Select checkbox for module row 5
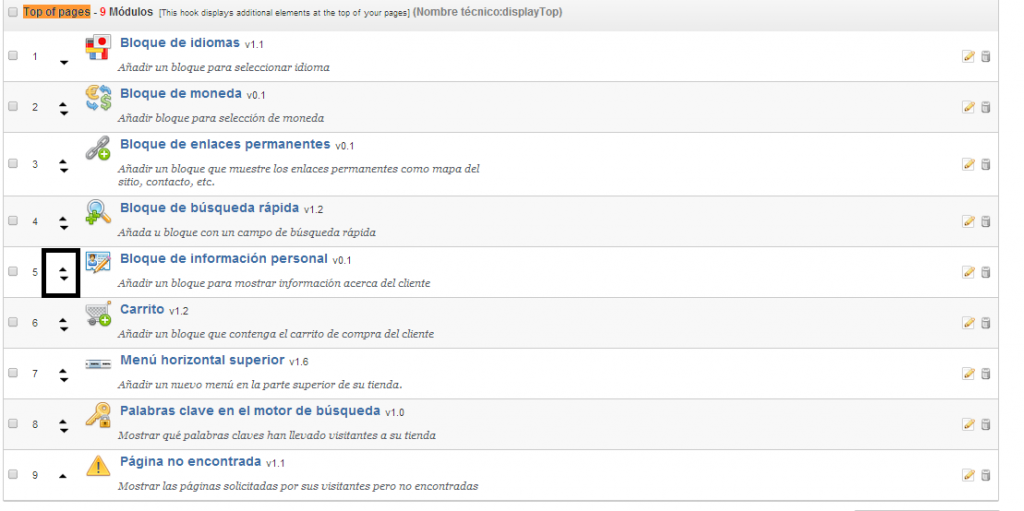1024x511 pixels. coord(13,271)
